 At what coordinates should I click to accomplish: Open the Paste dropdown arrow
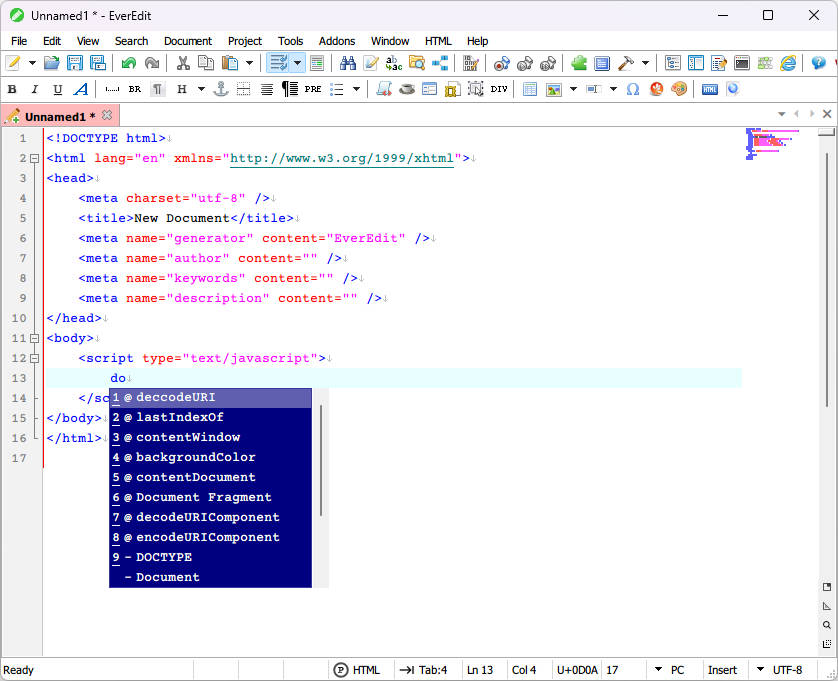[249, 63]
